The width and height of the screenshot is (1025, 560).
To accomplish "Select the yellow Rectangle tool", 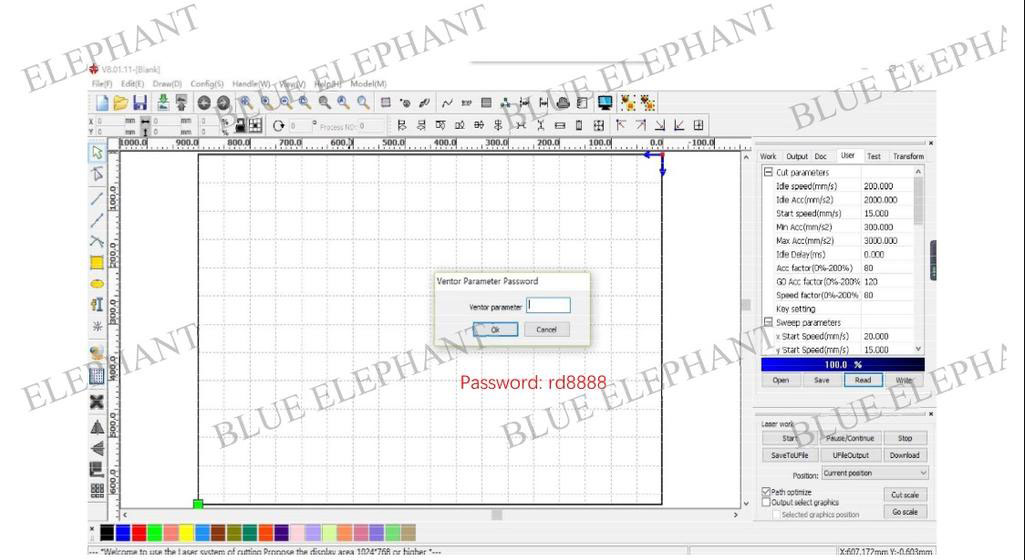I will tap(97, 263).
